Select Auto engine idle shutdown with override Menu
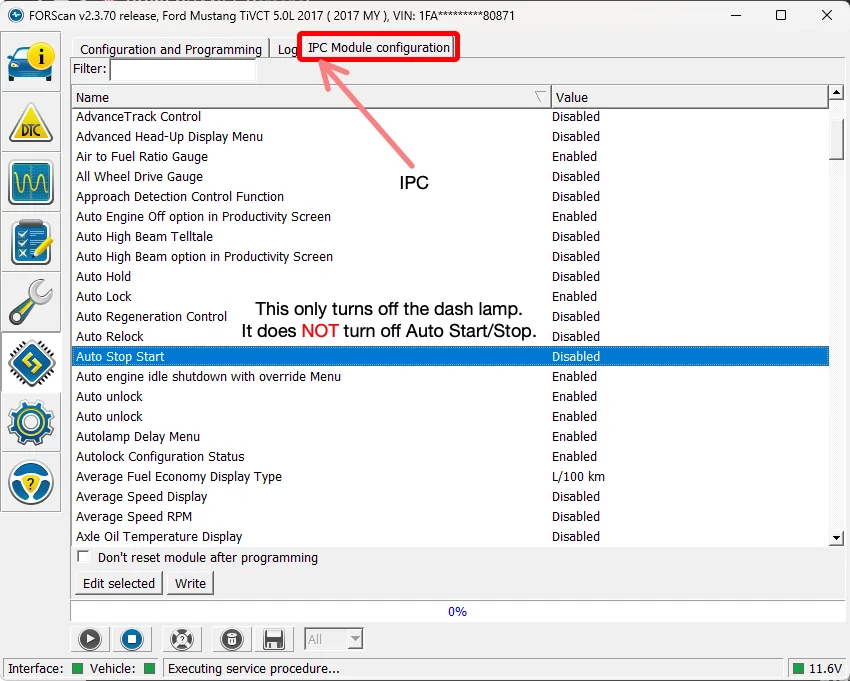Screen dimensions: 850x681 pos(450,376)
